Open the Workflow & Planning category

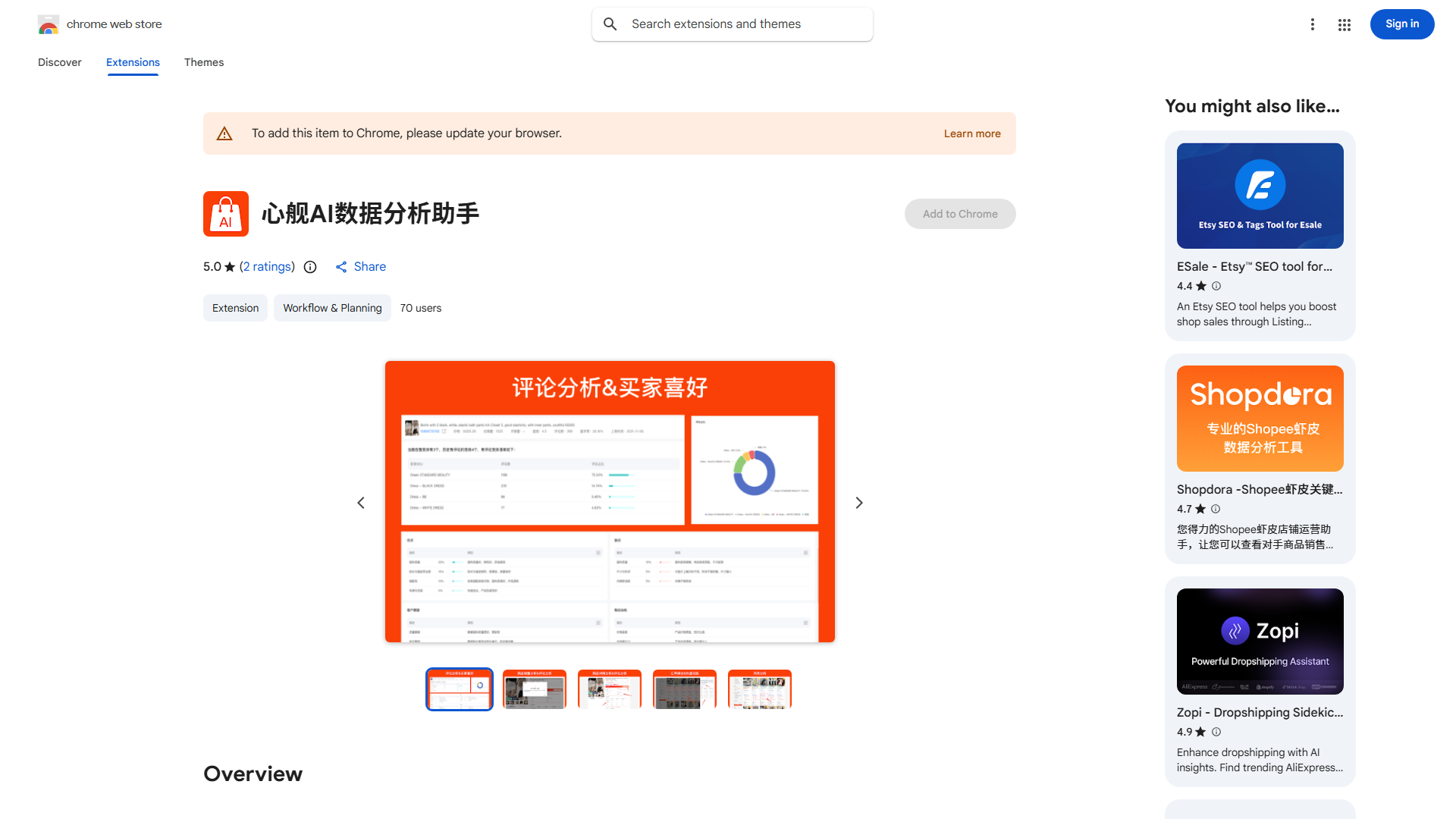pyautogui.click(x=332, y=308)
